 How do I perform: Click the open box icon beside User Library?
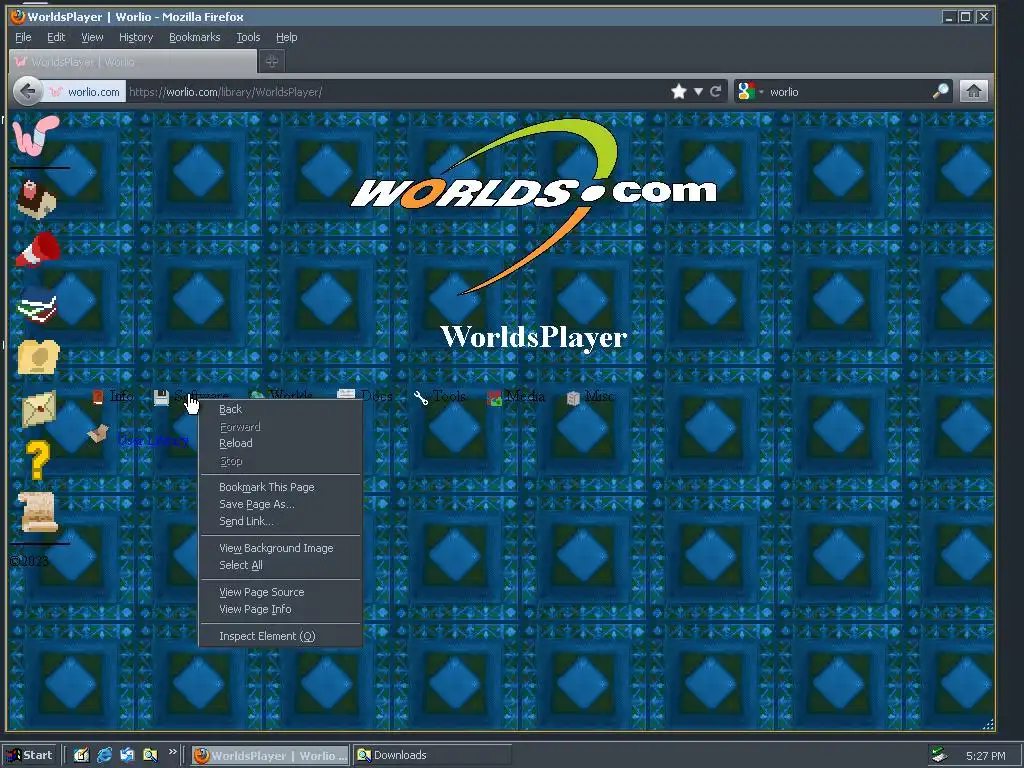click(x=98, y=434)
